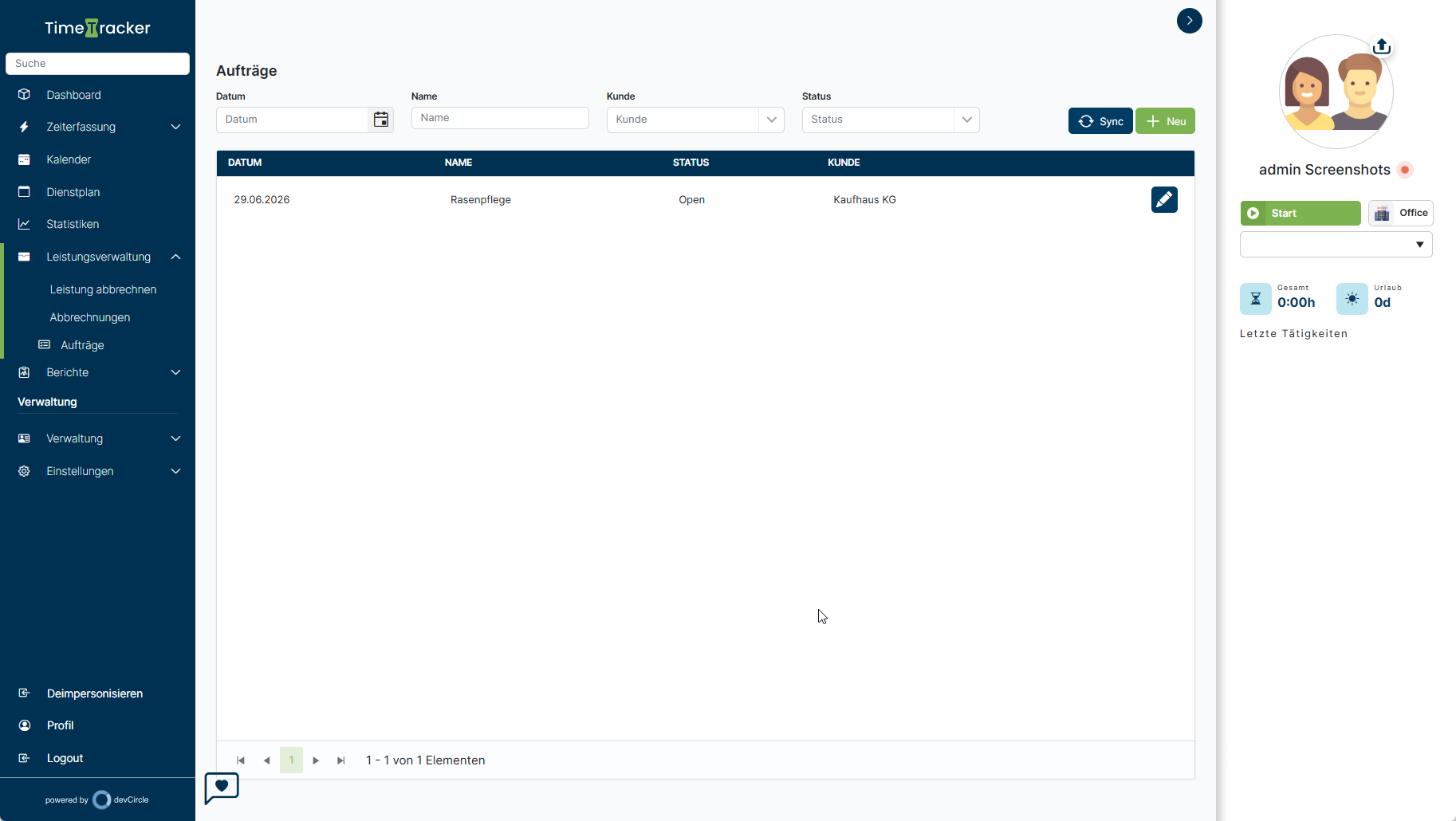
Task: Click the red status dot beside admin Screenshots
Action: 1405,170
